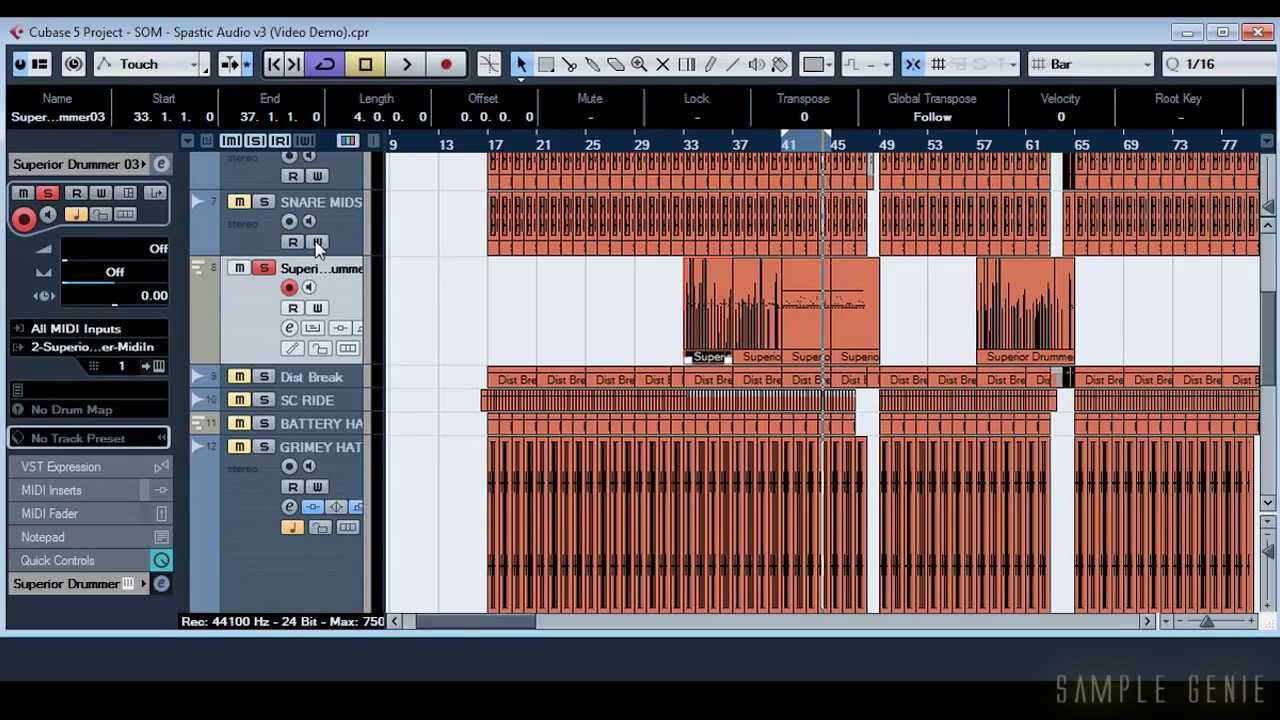
Task: Select the Split scissors tool
Action: [x=569, y=64]
